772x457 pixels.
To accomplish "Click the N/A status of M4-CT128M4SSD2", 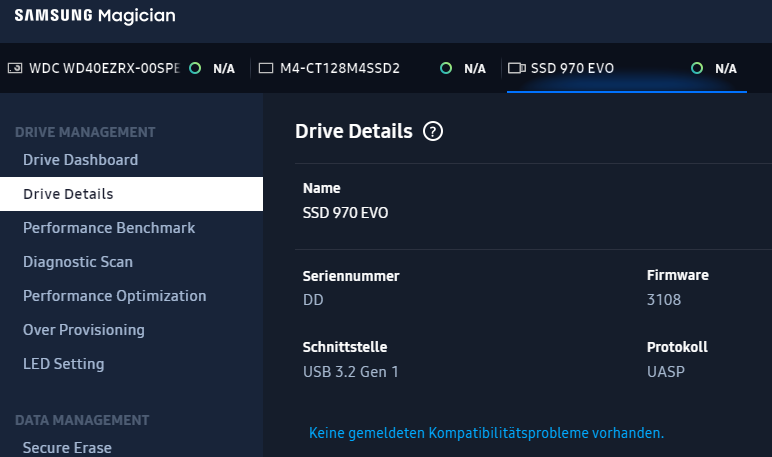I will 475,68.
